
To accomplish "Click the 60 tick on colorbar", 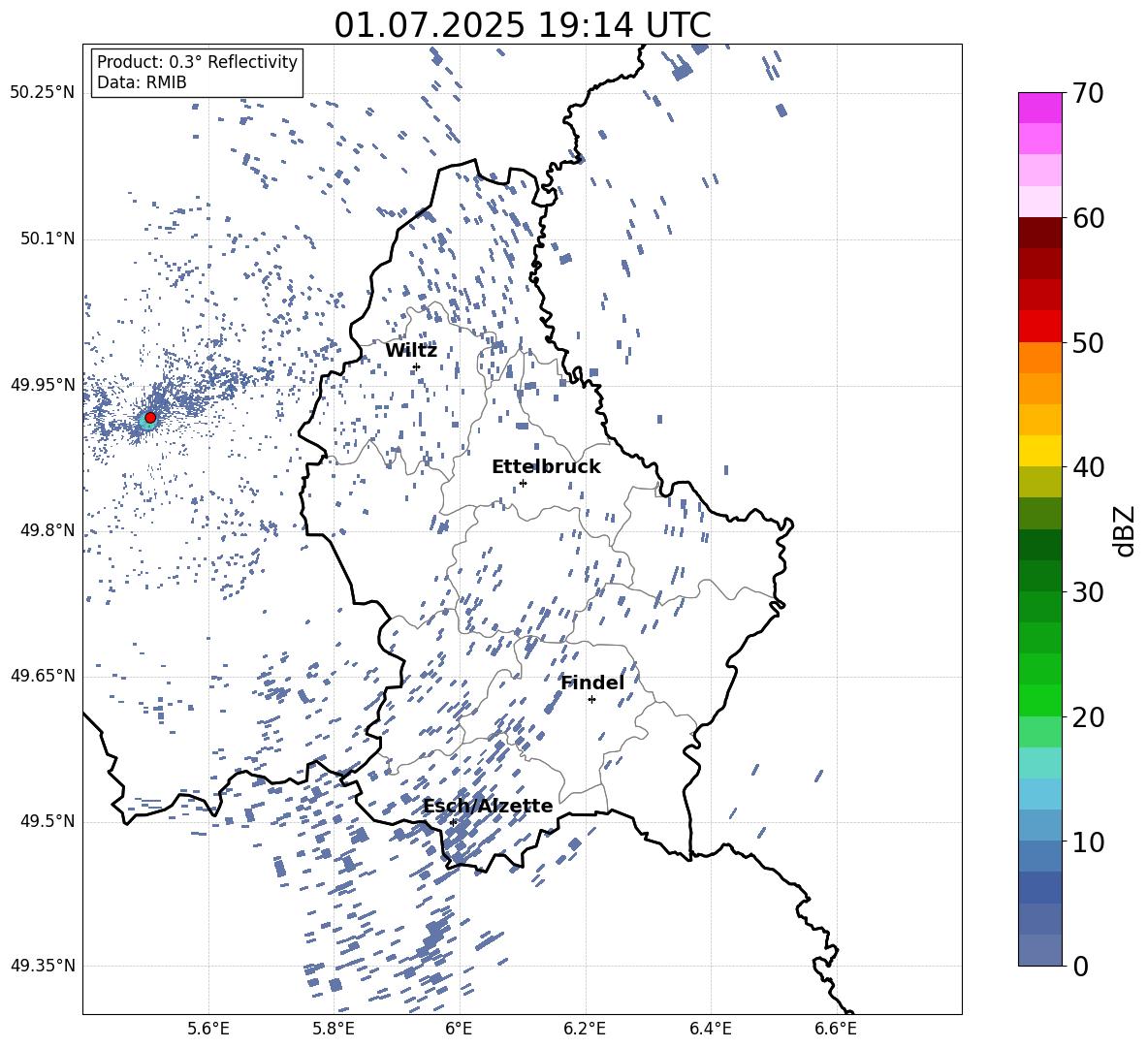I will tap(1087, 218).
